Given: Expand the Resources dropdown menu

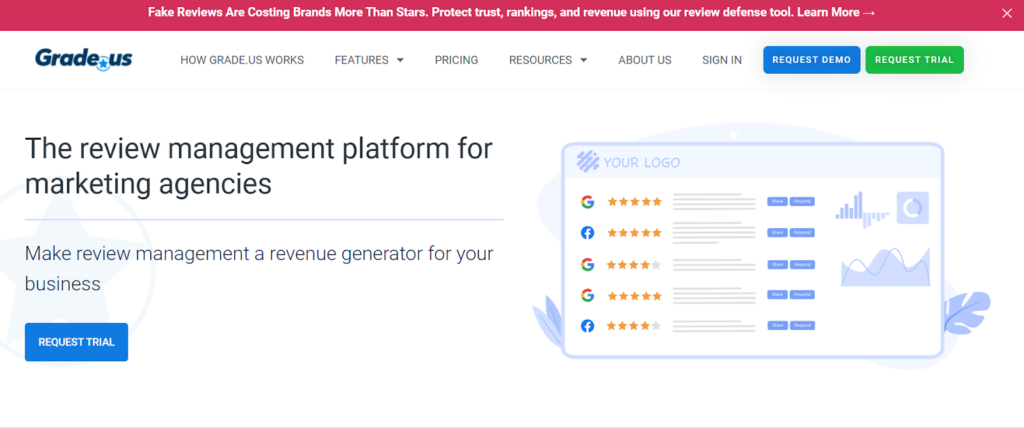Looking at the screenshot, I should click(x=548, y=60).
